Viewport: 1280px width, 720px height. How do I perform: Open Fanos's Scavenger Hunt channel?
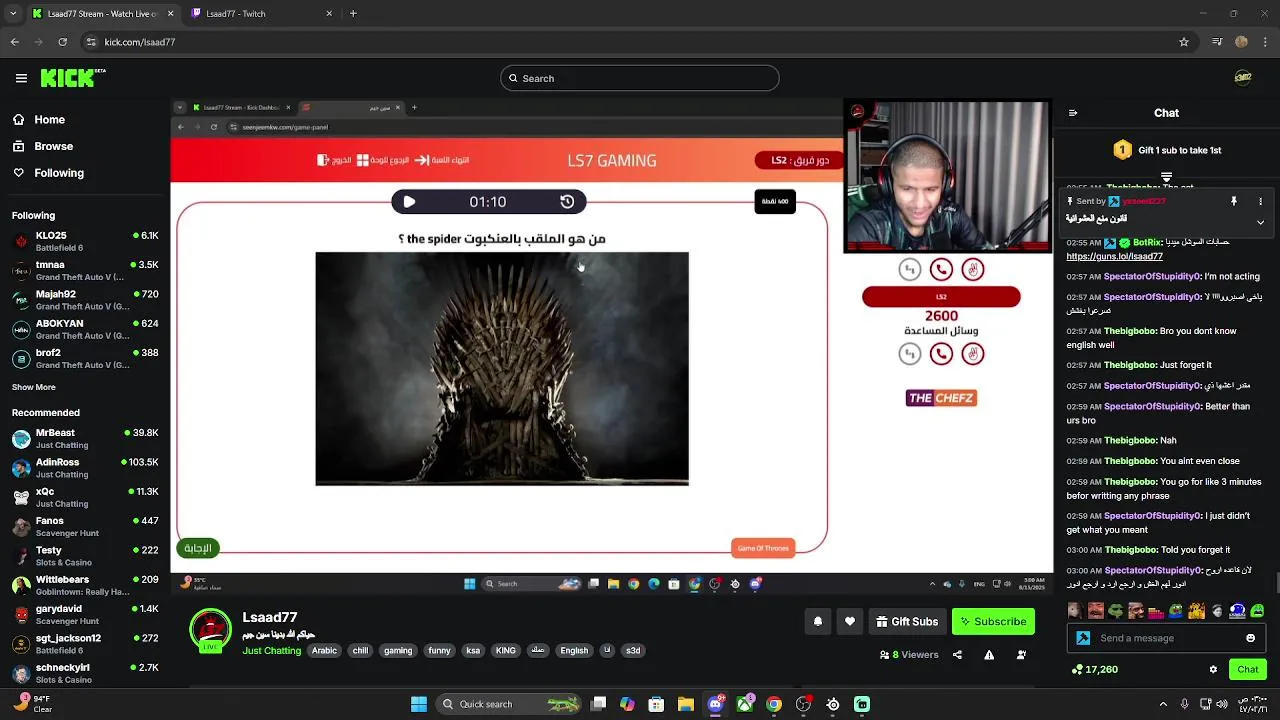tap(85, 527)
